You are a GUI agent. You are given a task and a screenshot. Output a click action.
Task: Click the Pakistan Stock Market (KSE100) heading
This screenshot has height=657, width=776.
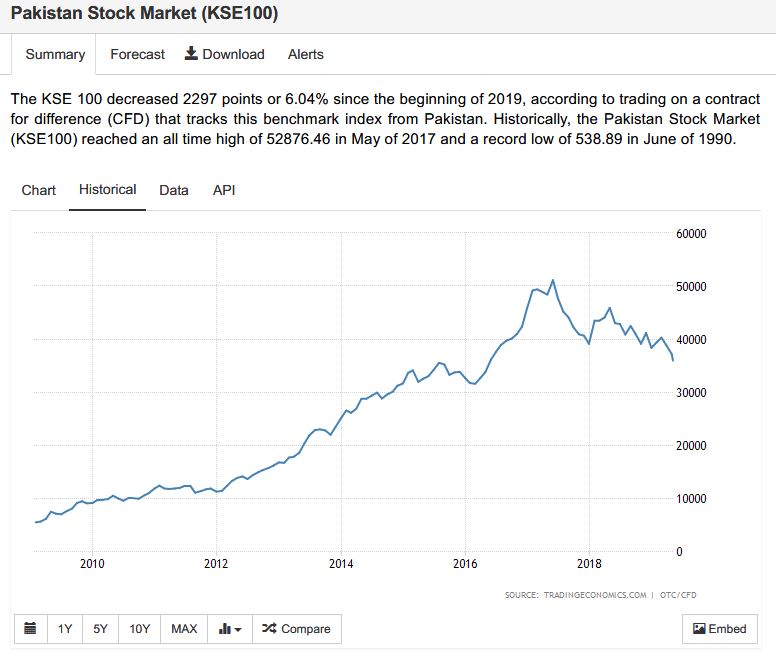click(144, 14)
